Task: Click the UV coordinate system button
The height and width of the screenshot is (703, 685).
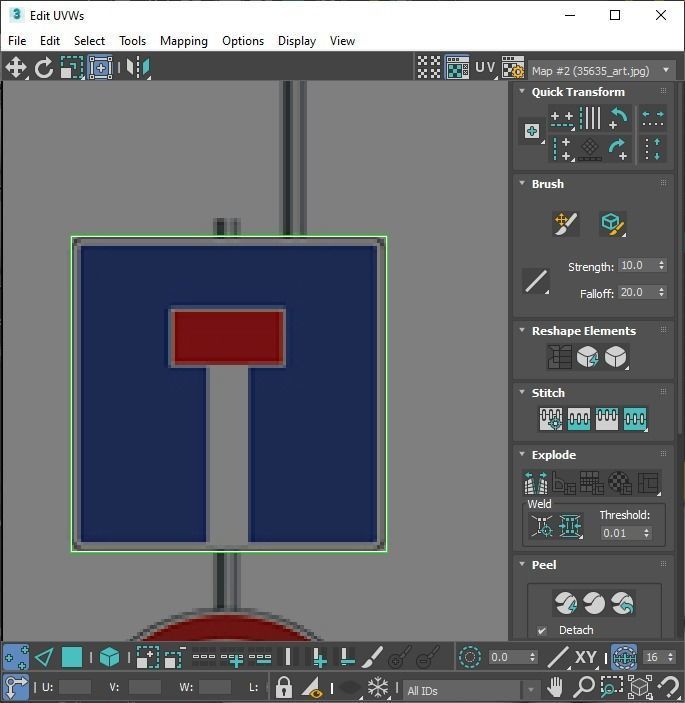Action: (486, 68)
